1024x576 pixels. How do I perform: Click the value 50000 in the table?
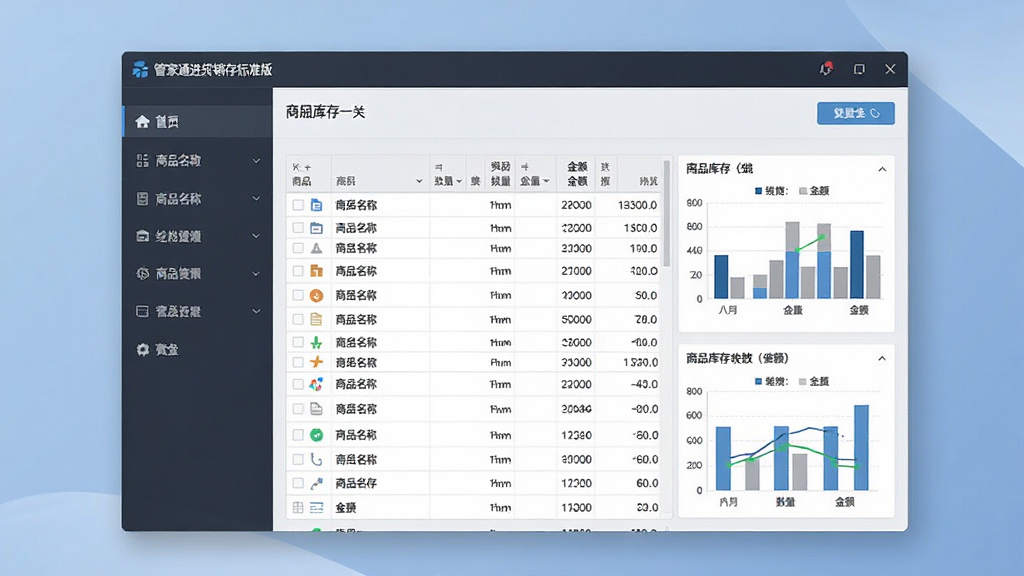coord(576,319)
